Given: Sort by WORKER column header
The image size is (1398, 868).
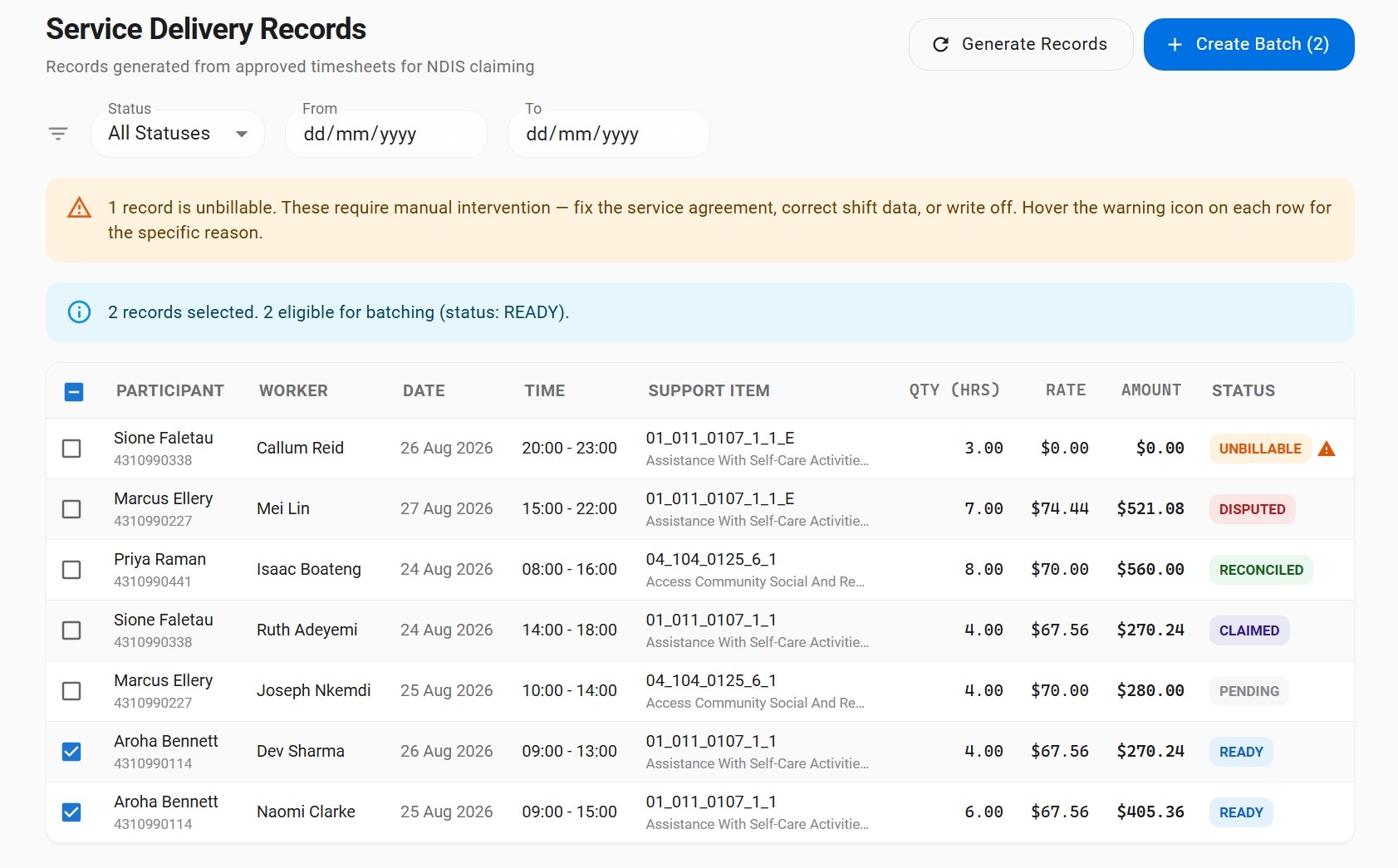Looking at the screenshot, I should 293,390.
